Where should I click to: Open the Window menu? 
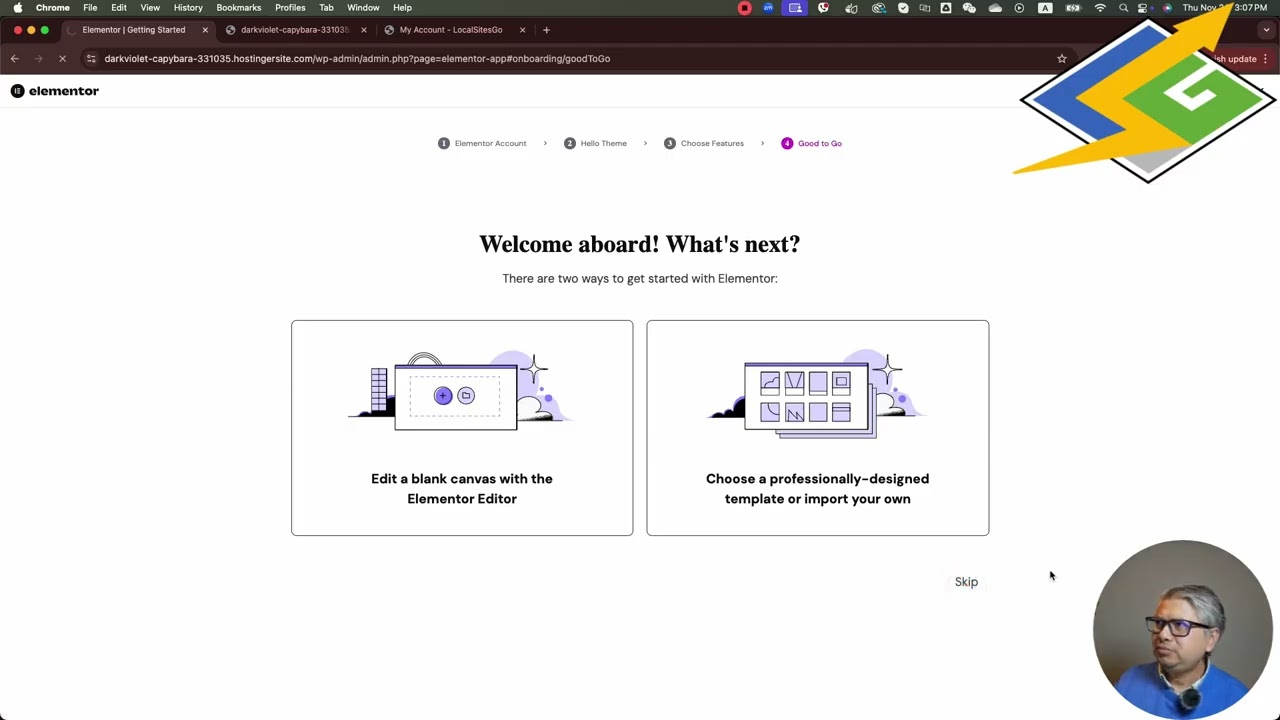coord(363,7)
